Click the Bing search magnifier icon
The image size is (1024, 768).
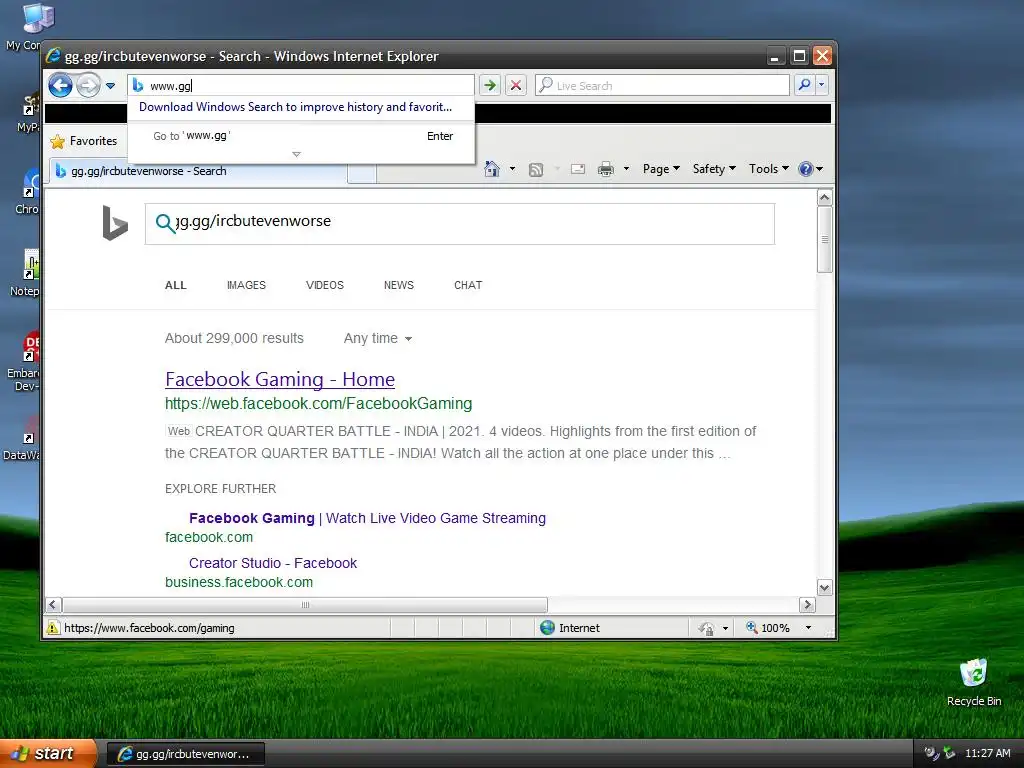[165, 223]
